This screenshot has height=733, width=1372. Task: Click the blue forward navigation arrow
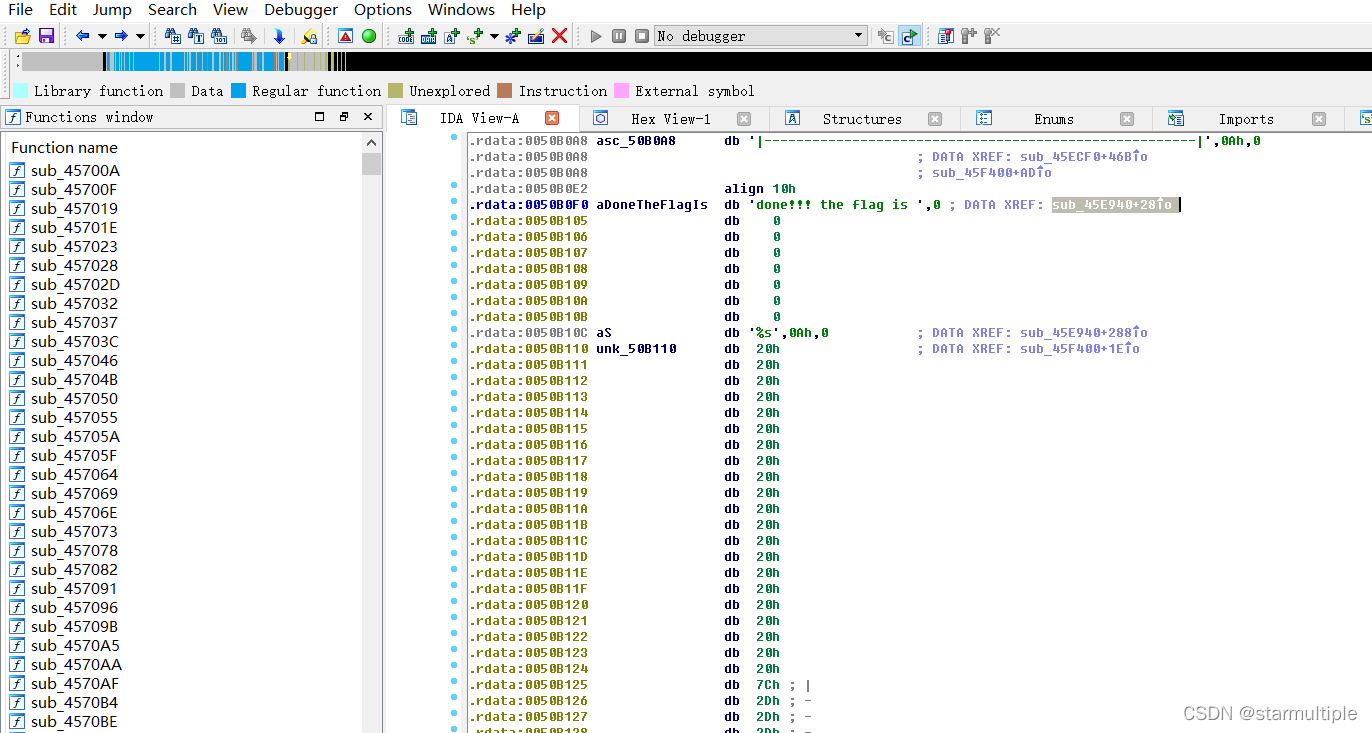pos(121,36)
